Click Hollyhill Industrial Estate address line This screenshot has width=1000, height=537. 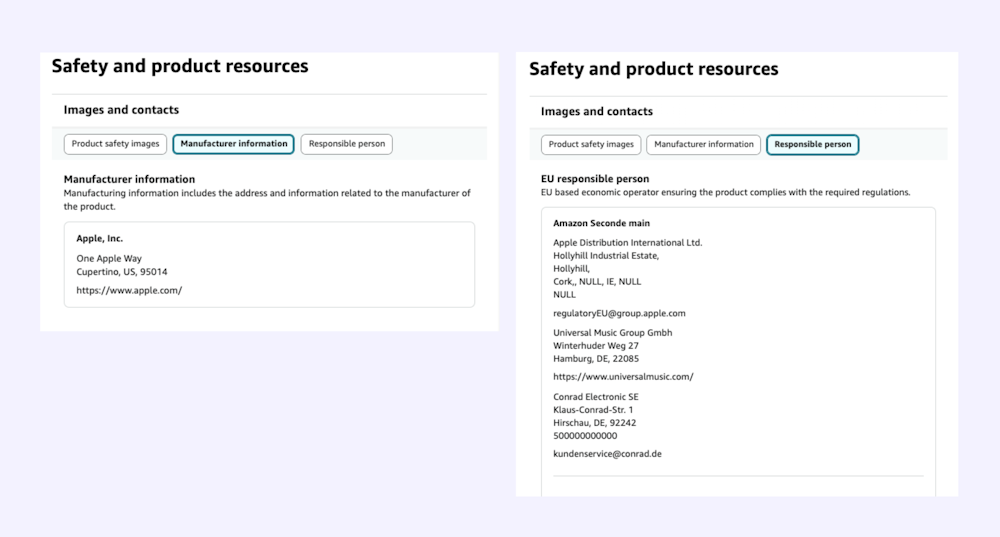point(606,256)
